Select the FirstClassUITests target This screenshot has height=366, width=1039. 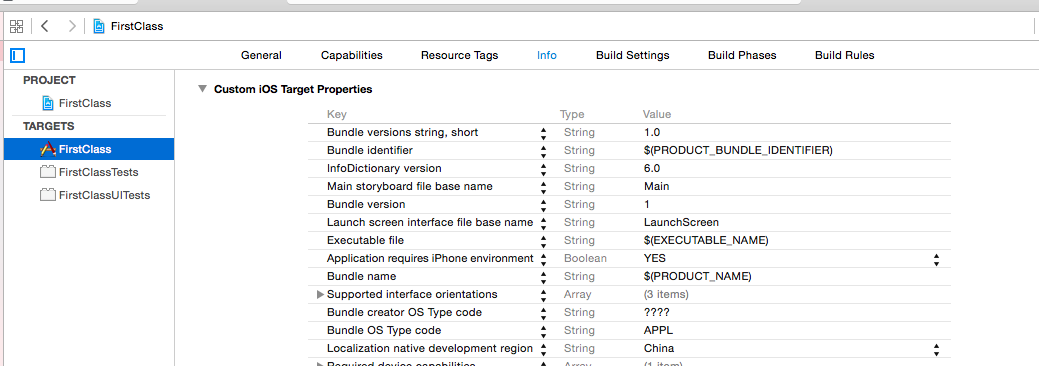coord(95,195)
